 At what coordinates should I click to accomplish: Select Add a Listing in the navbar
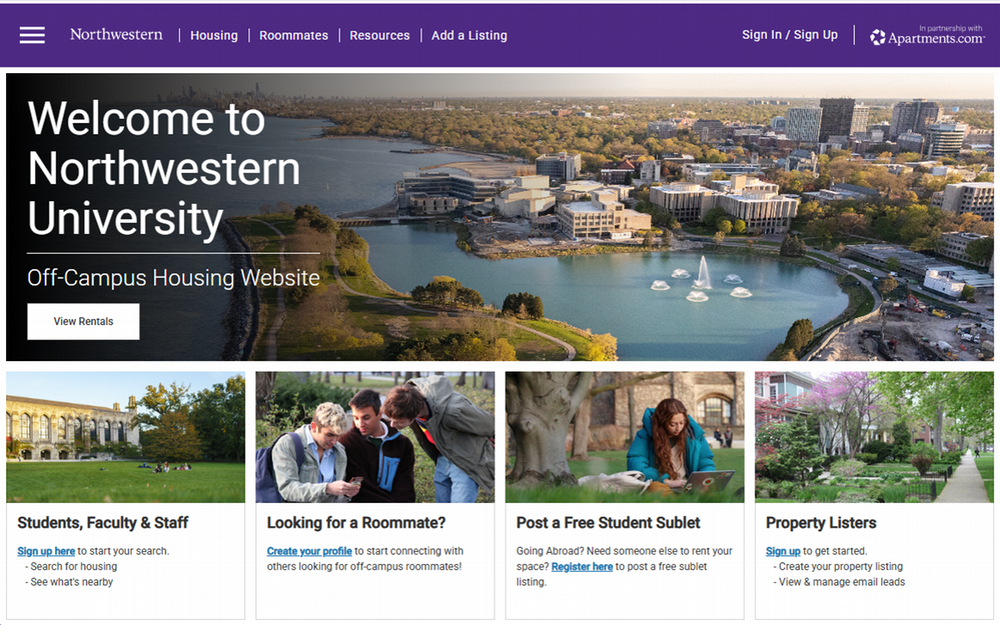click(469, 35)
